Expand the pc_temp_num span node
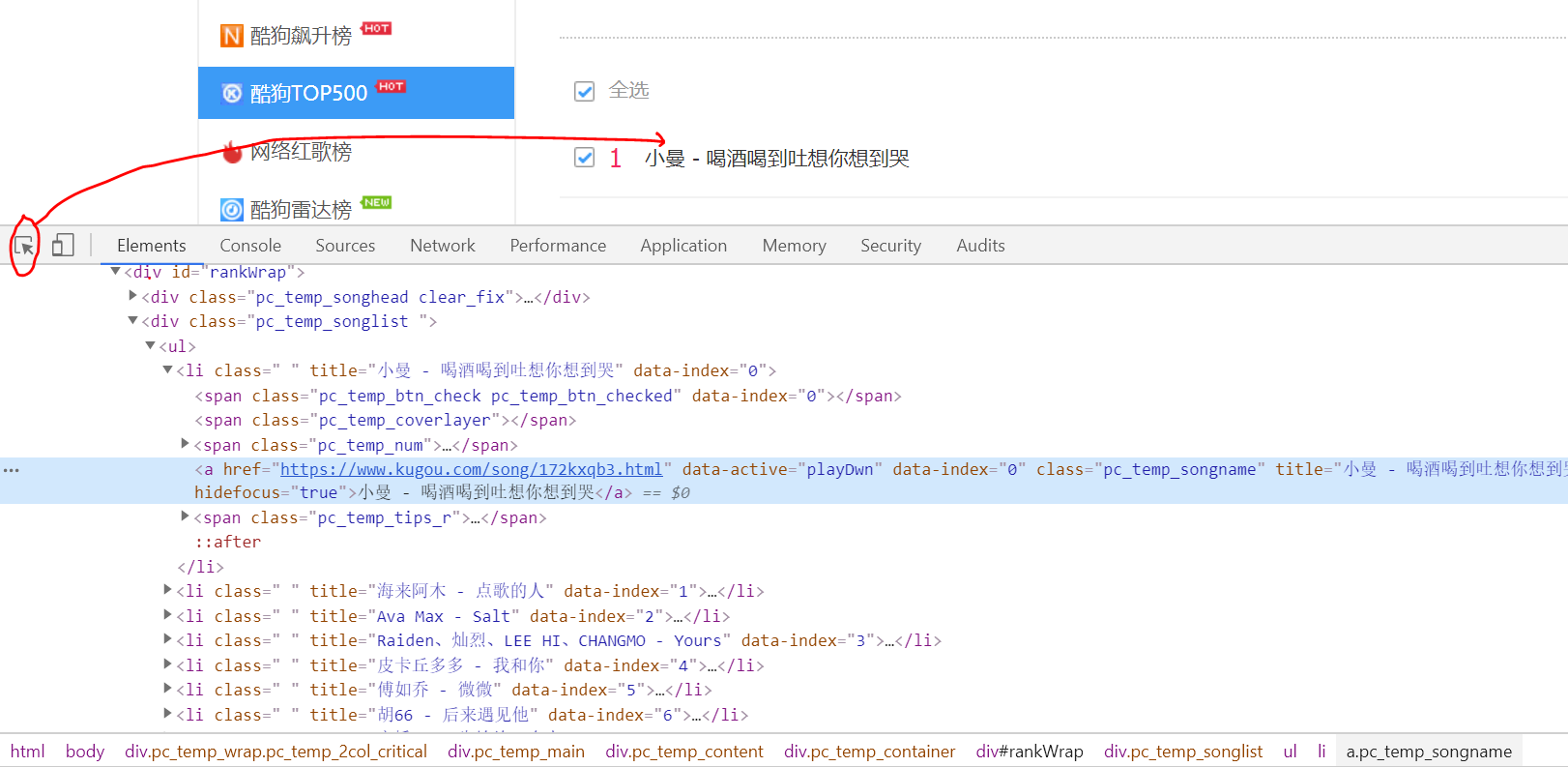The height and width of the screenshot is (767, 1568). 186,444
